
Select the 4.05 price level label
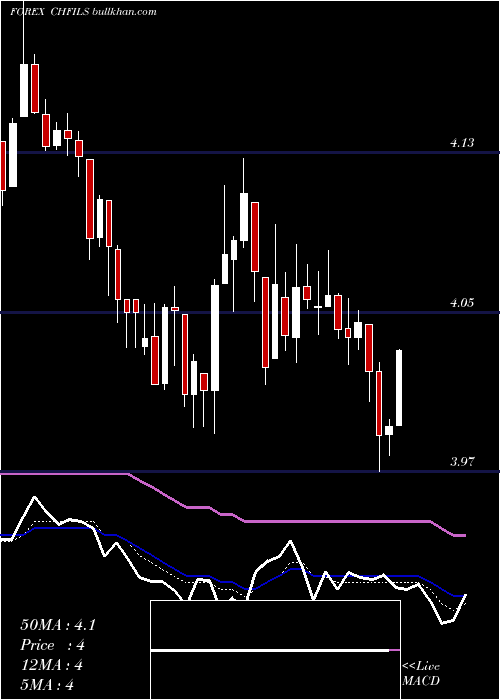pyautogui.click(x=462, y=303)
